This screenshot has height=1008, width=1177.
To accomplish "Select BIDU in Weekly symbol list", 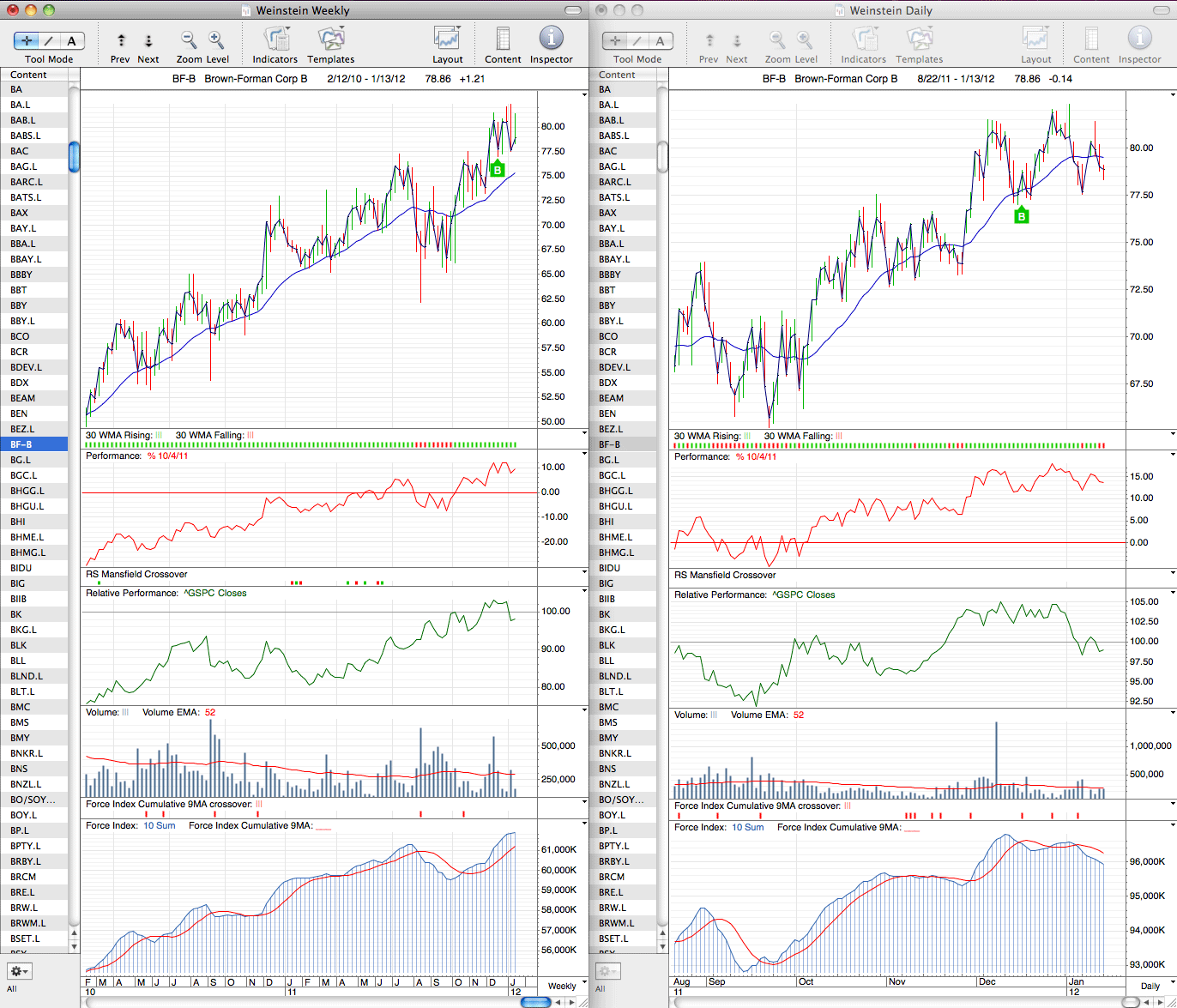I will coord(34,568).
